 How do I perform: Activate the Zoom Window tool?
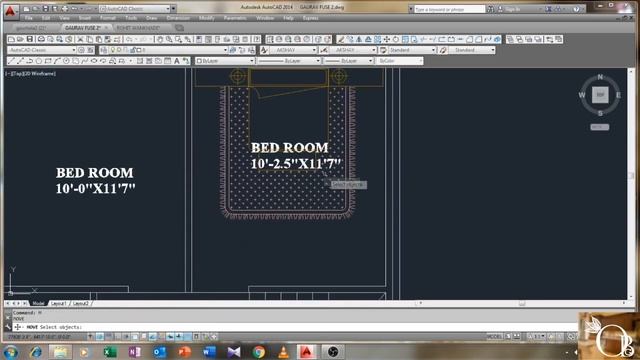tap(178, 39)
